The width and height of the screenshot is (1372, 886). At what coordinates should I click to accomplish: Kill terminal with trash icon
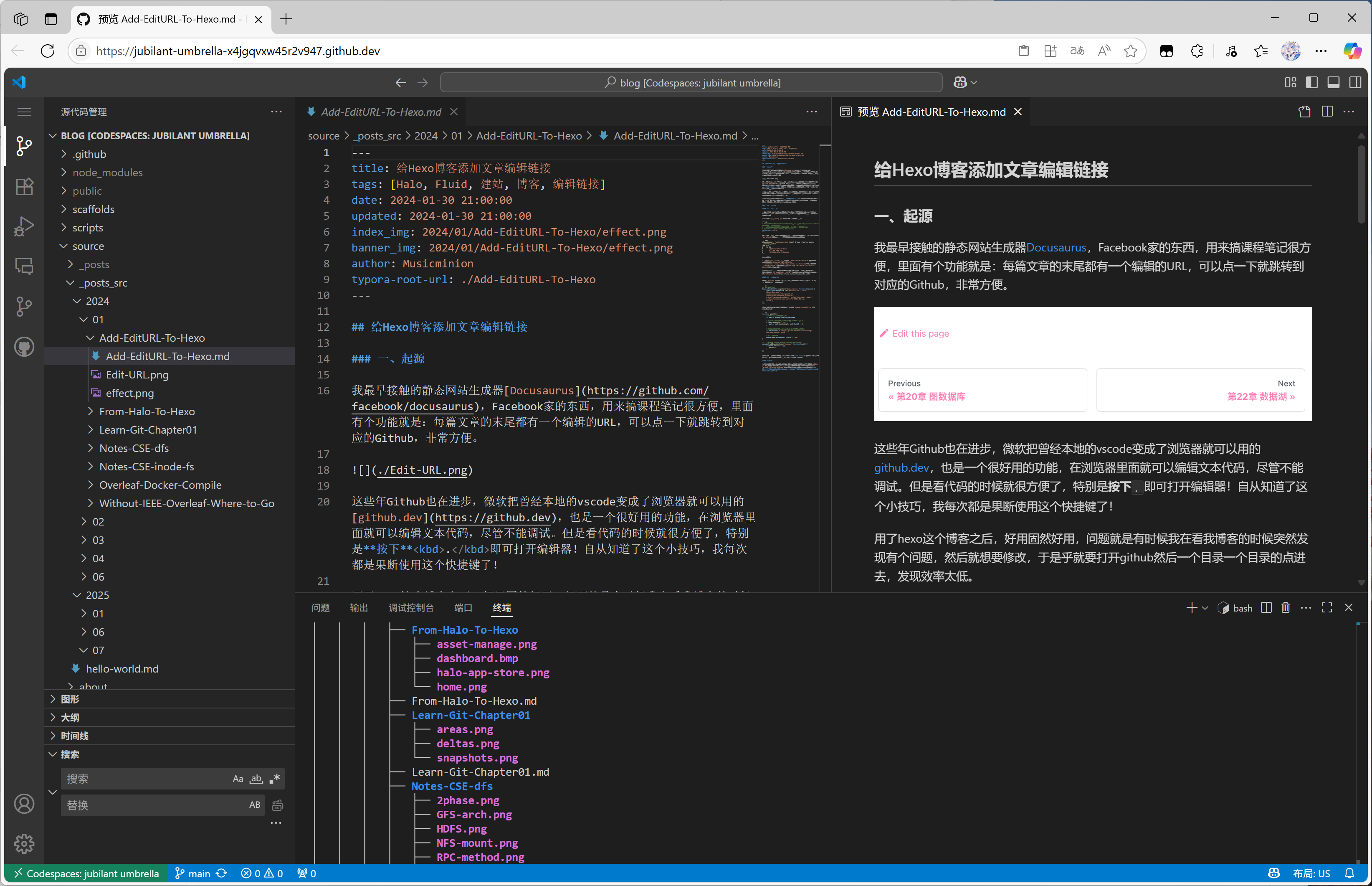[1286, 607]
